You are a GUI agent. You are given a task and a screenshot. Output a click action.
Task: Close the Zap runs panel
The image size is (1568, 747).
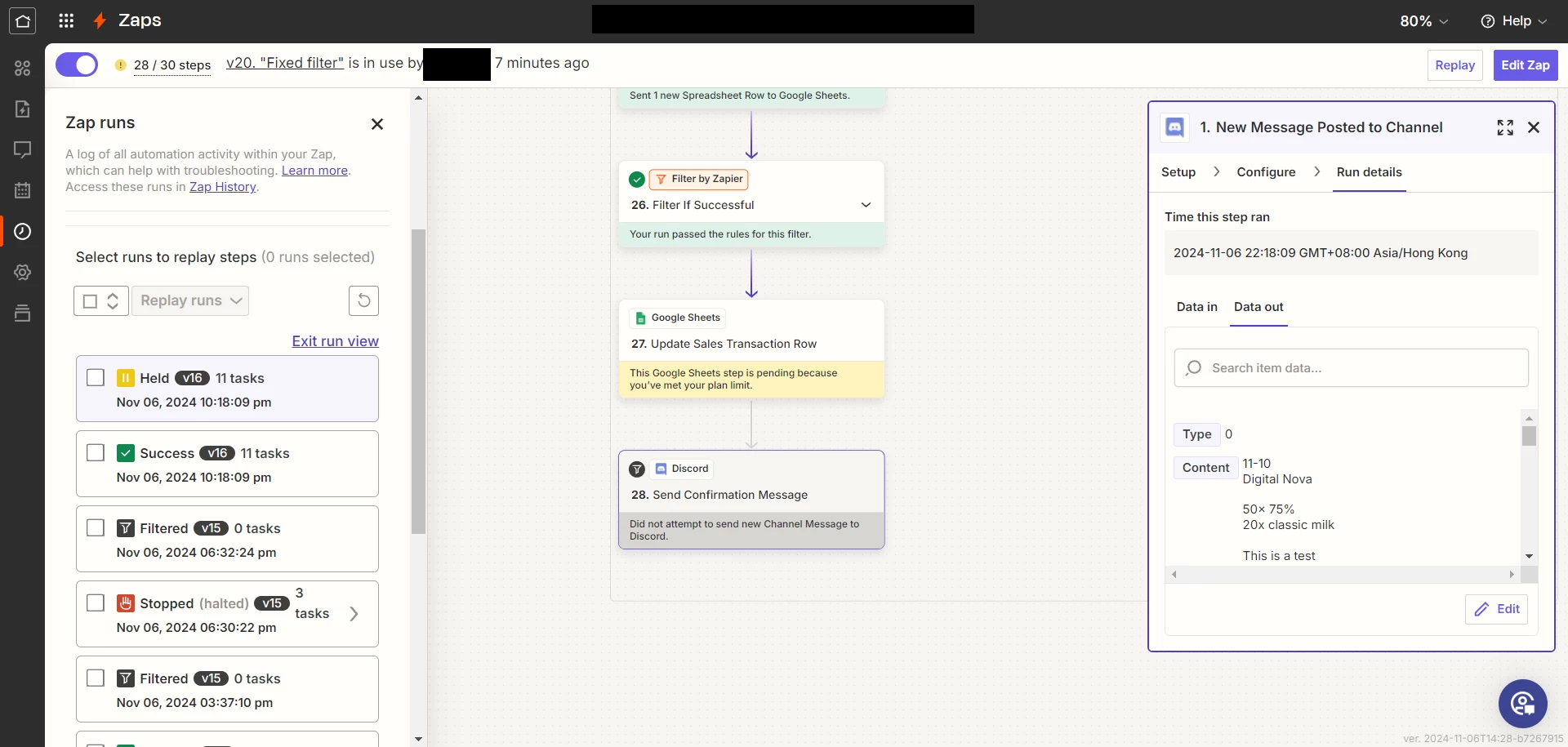tap(377, 124)
